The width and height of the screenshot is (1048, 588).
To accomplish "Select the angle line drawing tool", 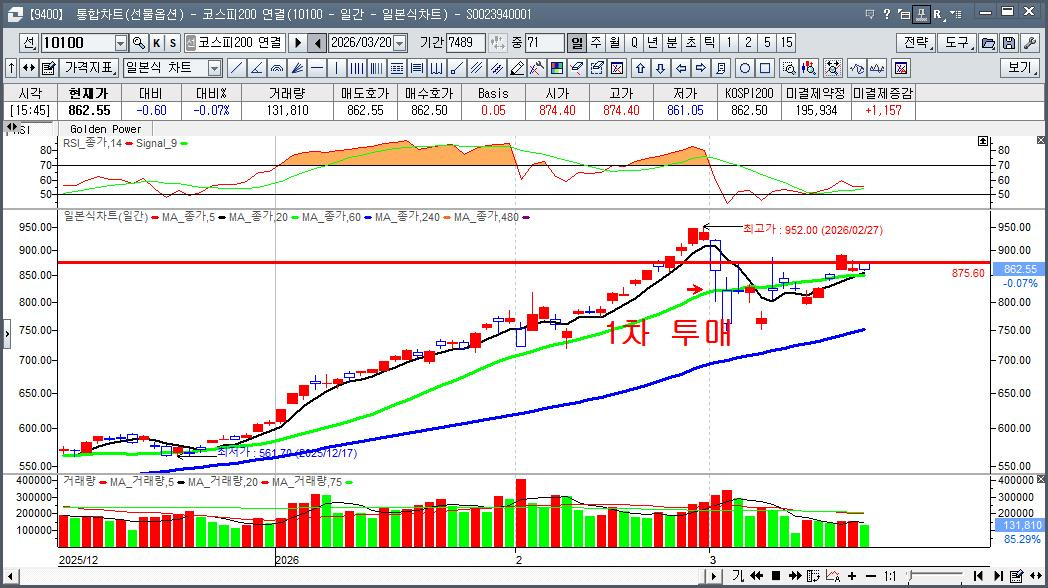I will click(257, 67).
